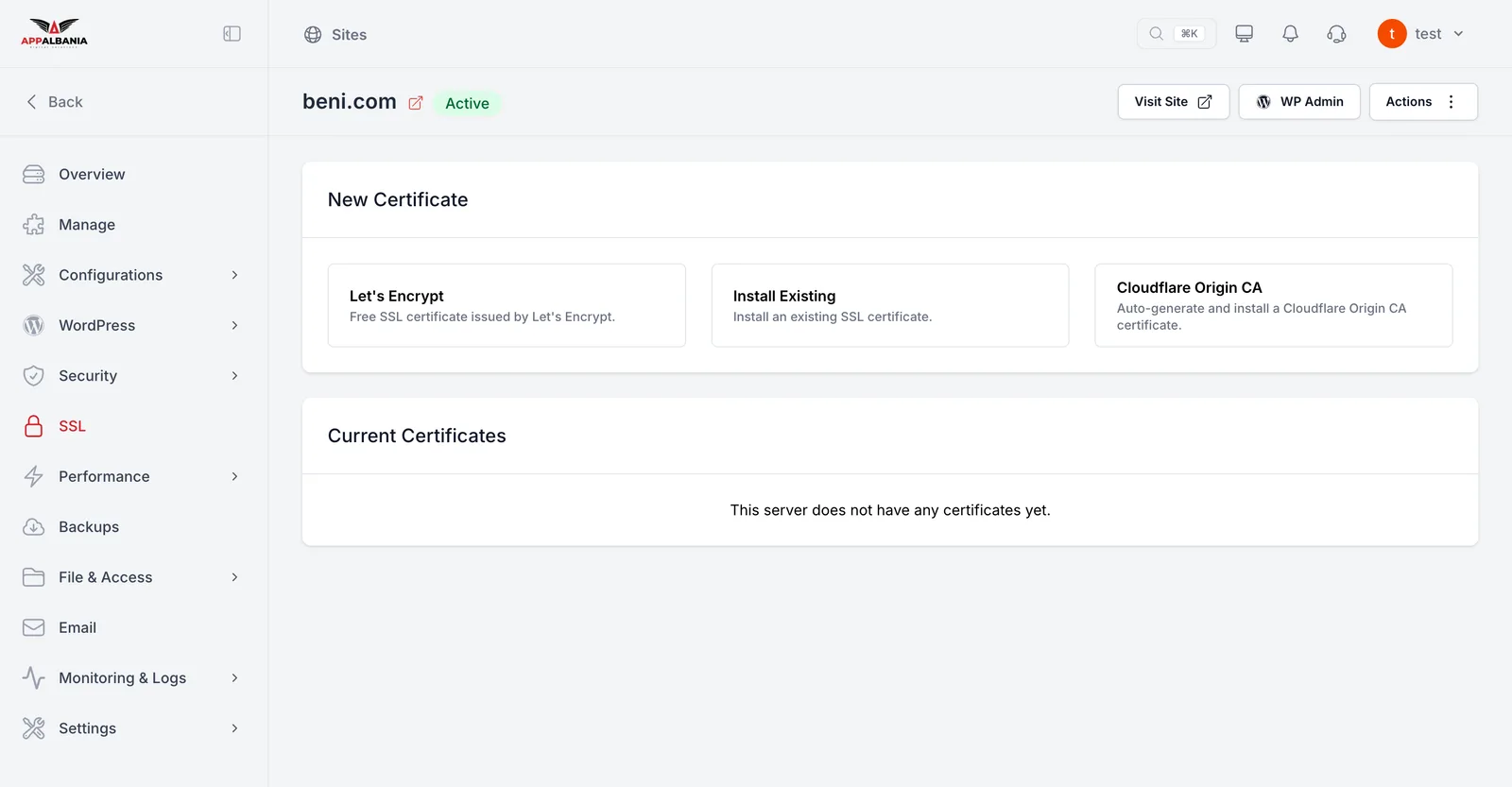
Task: Open the test user dropdown chevron
Action: pyautogui.click(x=1458, y=34)
